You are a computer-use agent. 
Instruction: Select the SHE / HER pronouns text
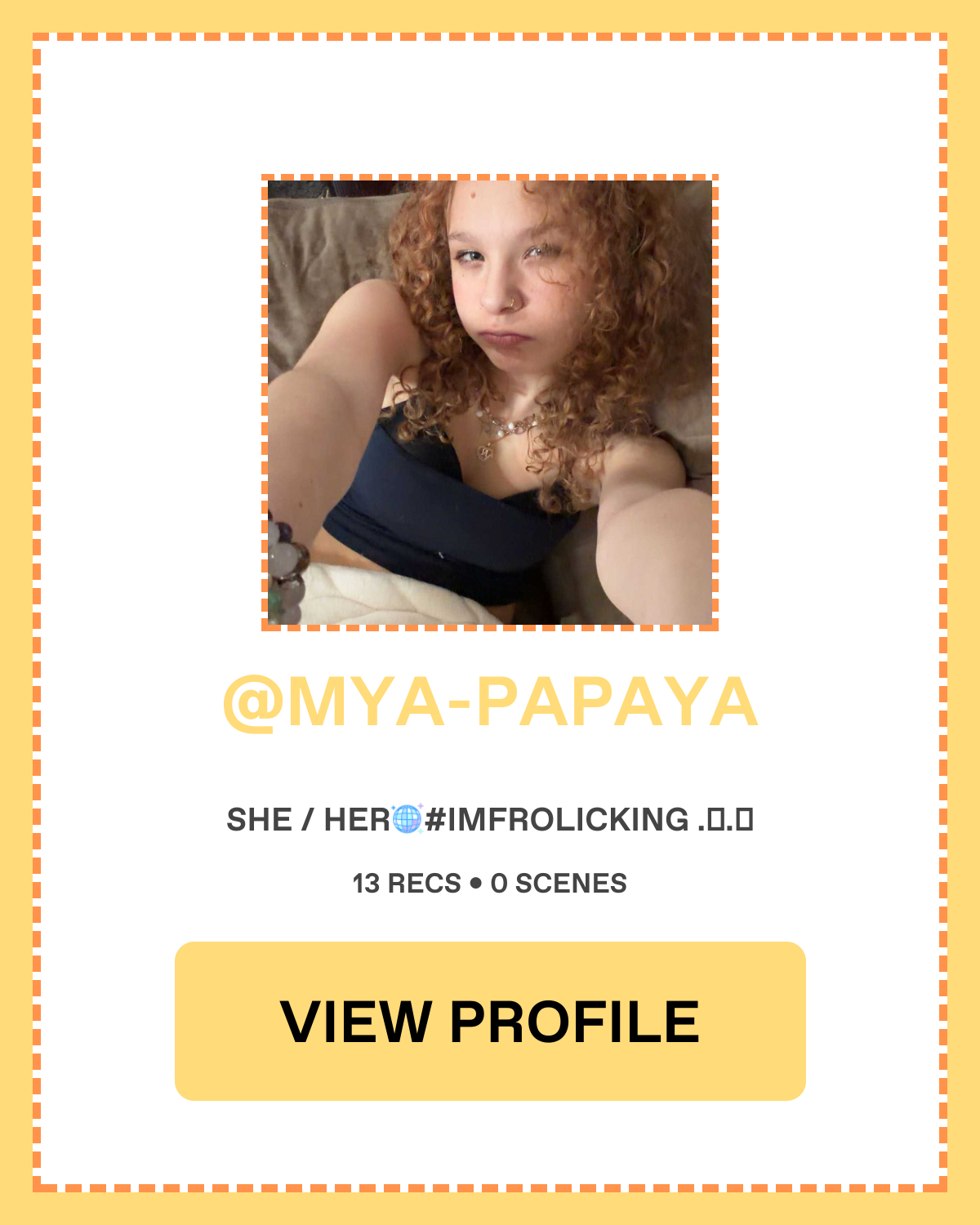point(309,819)
